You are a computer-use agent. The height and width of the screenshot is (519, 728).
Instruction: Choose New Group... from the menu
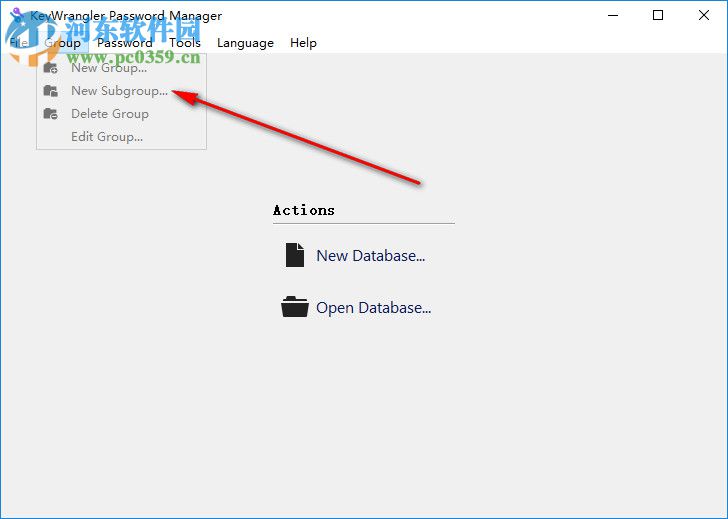coord(122,68)
